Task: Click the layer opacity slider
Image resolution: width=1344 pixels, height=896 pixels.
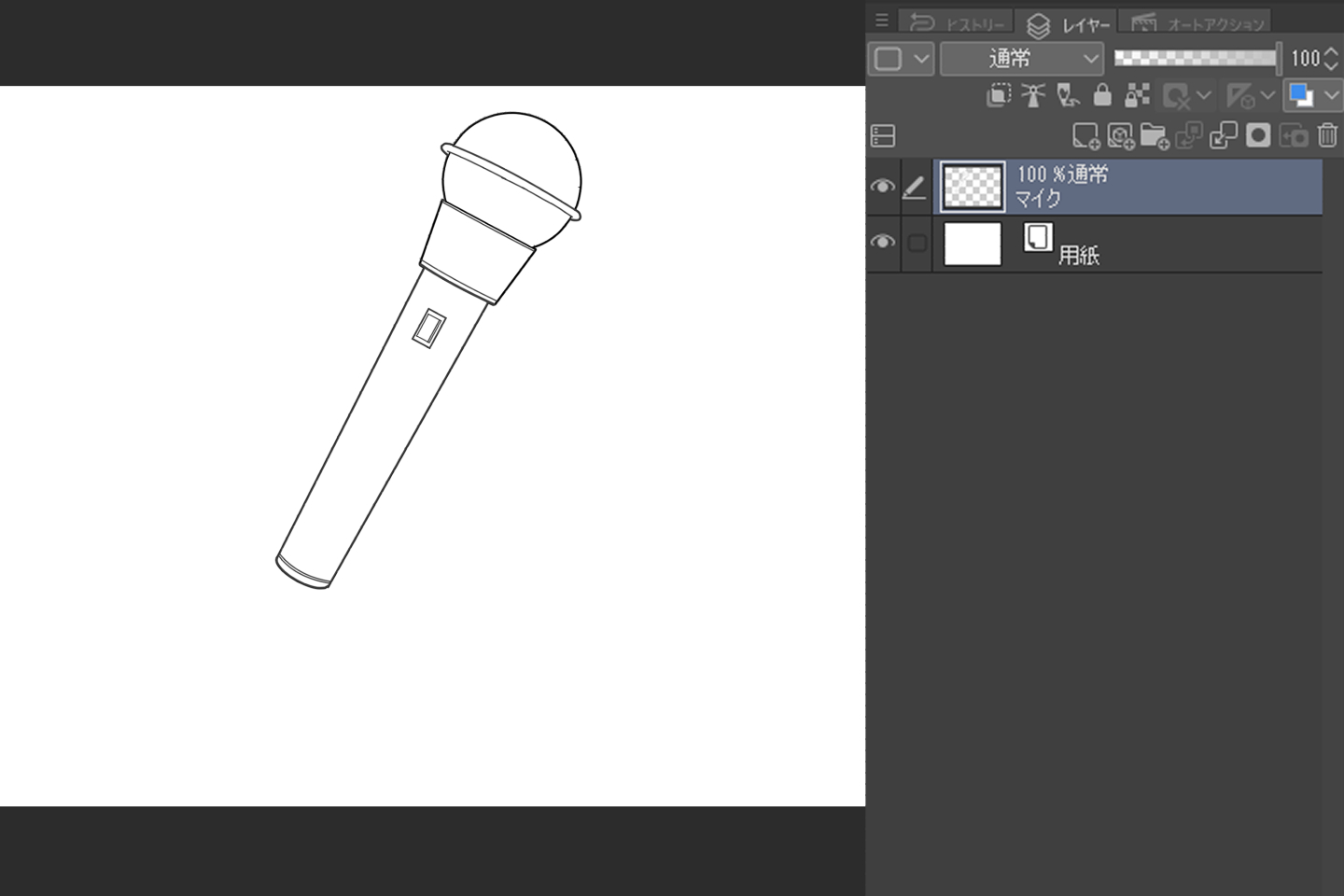Action: 1196,58
